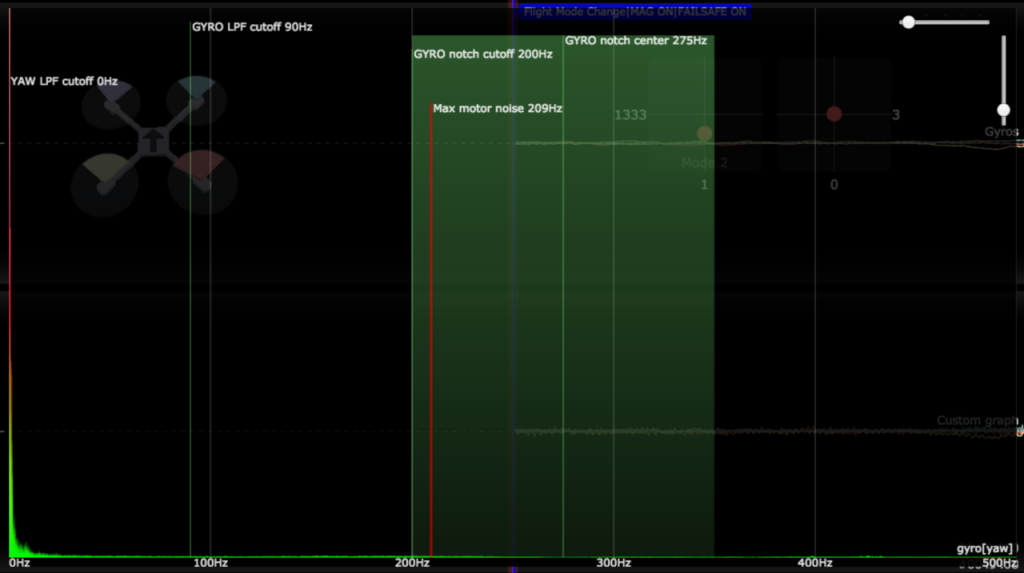
Task: Click the right stick red position dot
Action: coord(834,114)
